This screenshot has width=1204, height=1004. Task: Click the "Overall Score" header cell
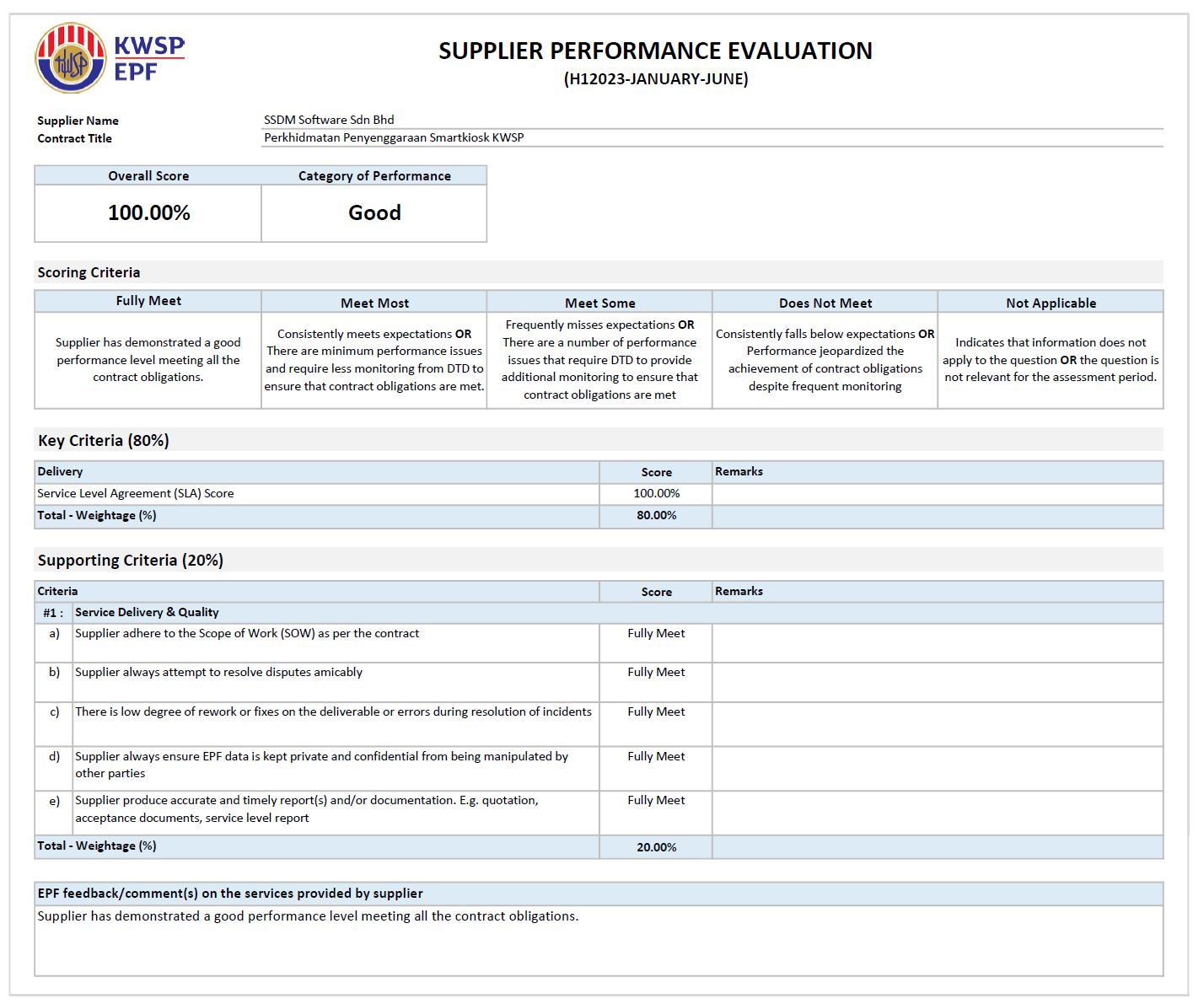click(148, 175)
